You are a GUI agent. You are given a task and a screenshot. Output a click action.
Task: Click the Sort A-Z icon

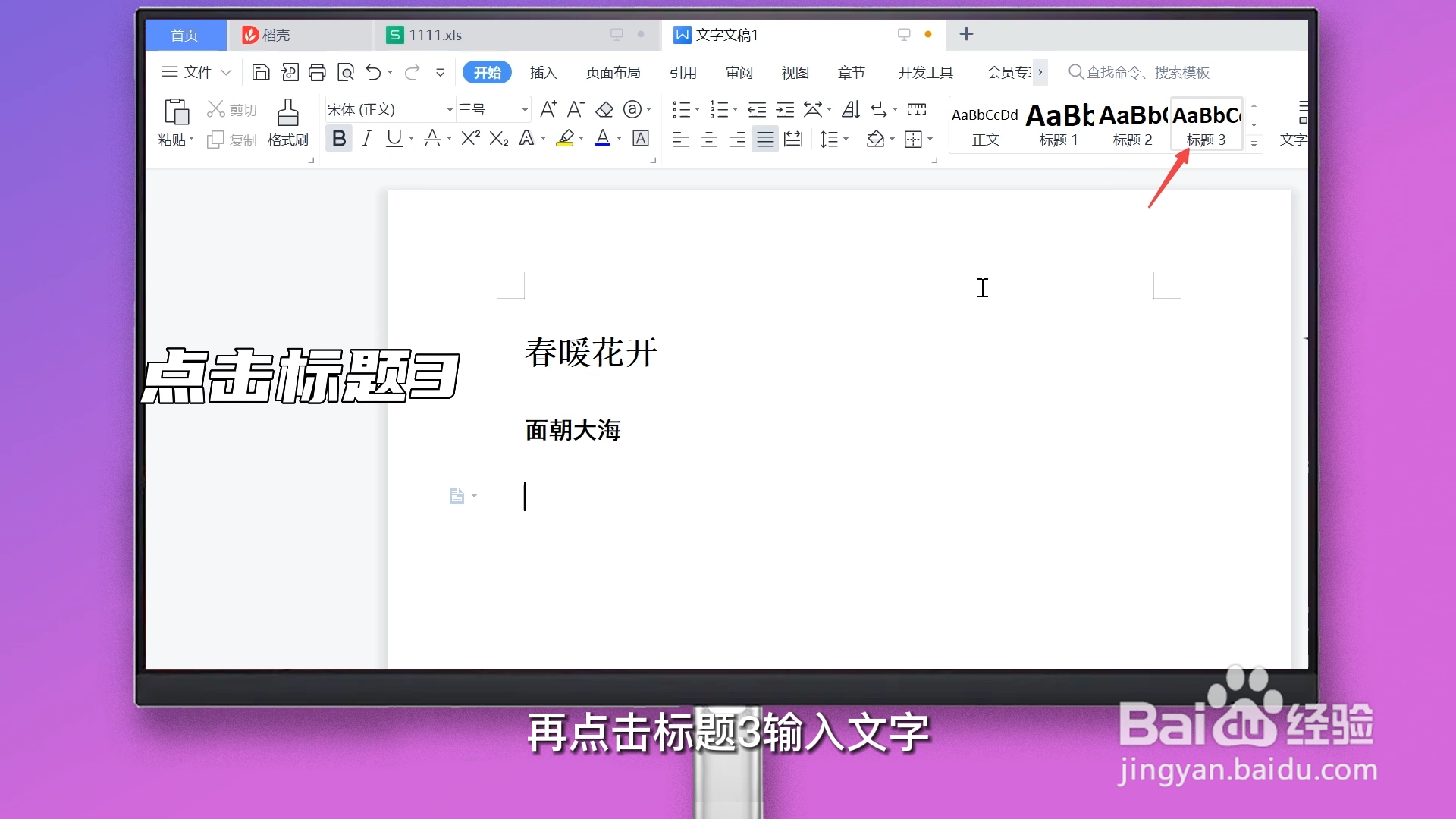(x=851, y=110)
